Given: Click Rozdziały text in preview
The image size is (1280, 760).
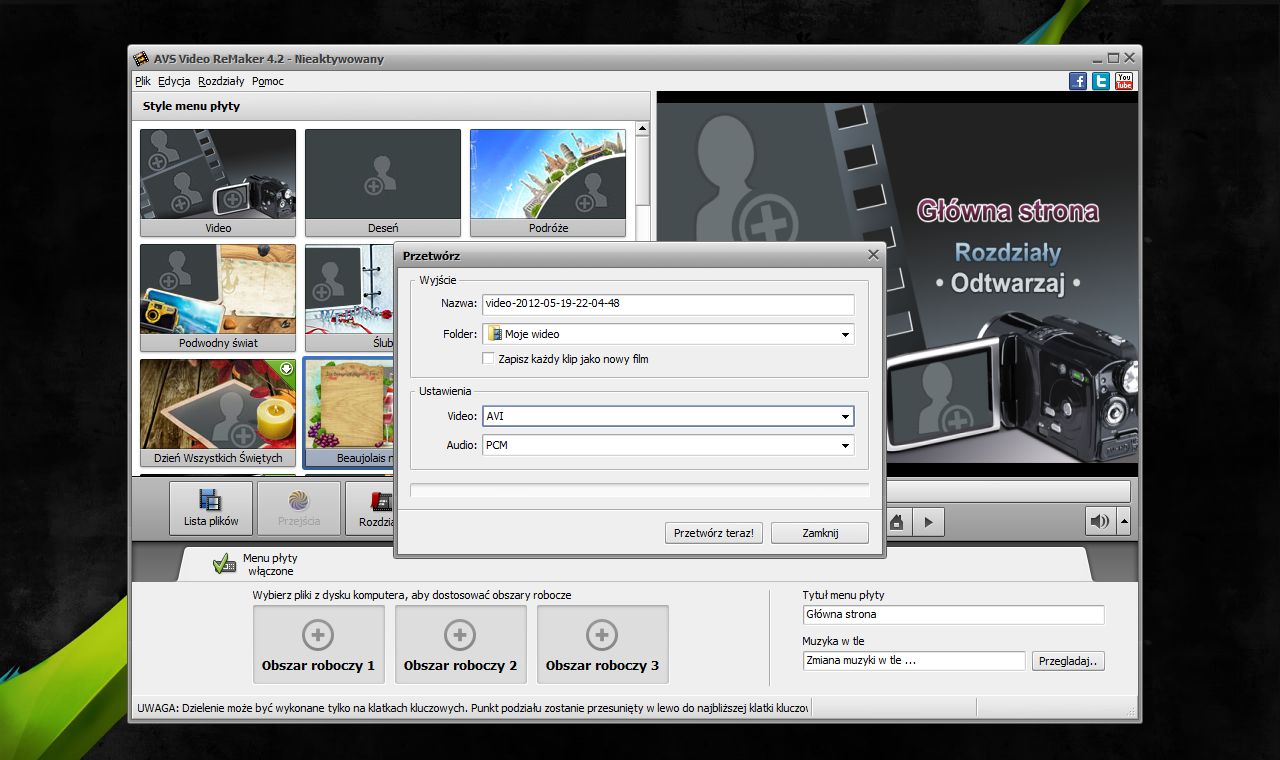Looking at the screenshot, I should tap(1007, 251).
